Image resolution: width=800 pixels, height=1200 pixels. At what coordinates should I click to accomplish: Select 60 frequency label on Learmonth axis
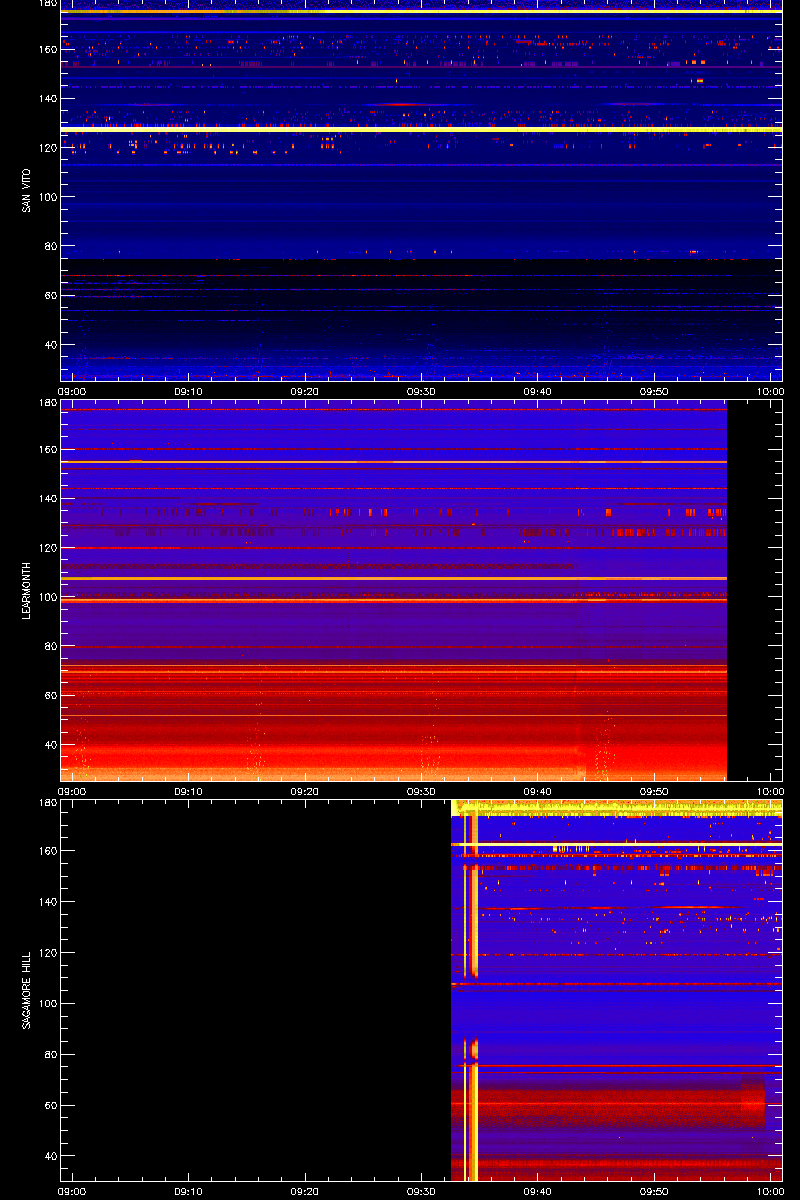(49, 695)
